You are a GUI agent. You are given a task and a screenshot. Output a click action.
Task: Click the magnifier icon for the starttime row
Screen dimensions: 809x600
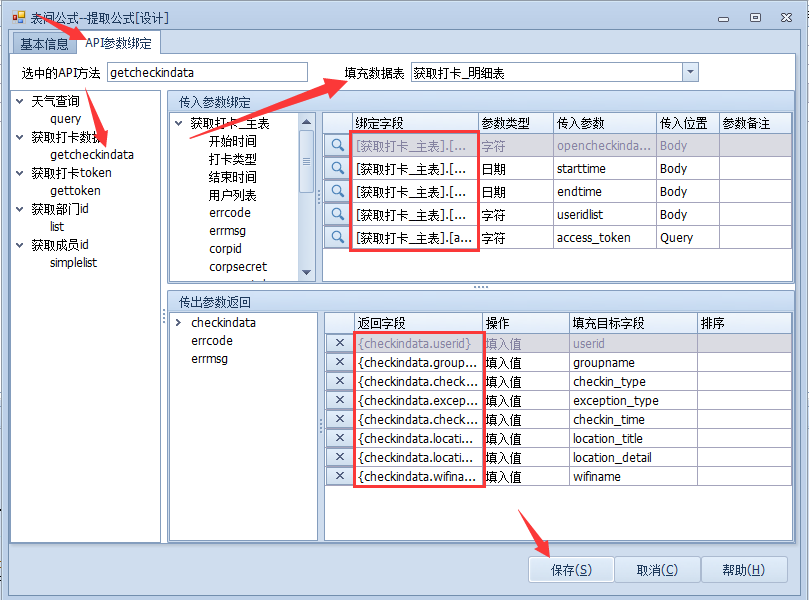(x=337, y=169)
